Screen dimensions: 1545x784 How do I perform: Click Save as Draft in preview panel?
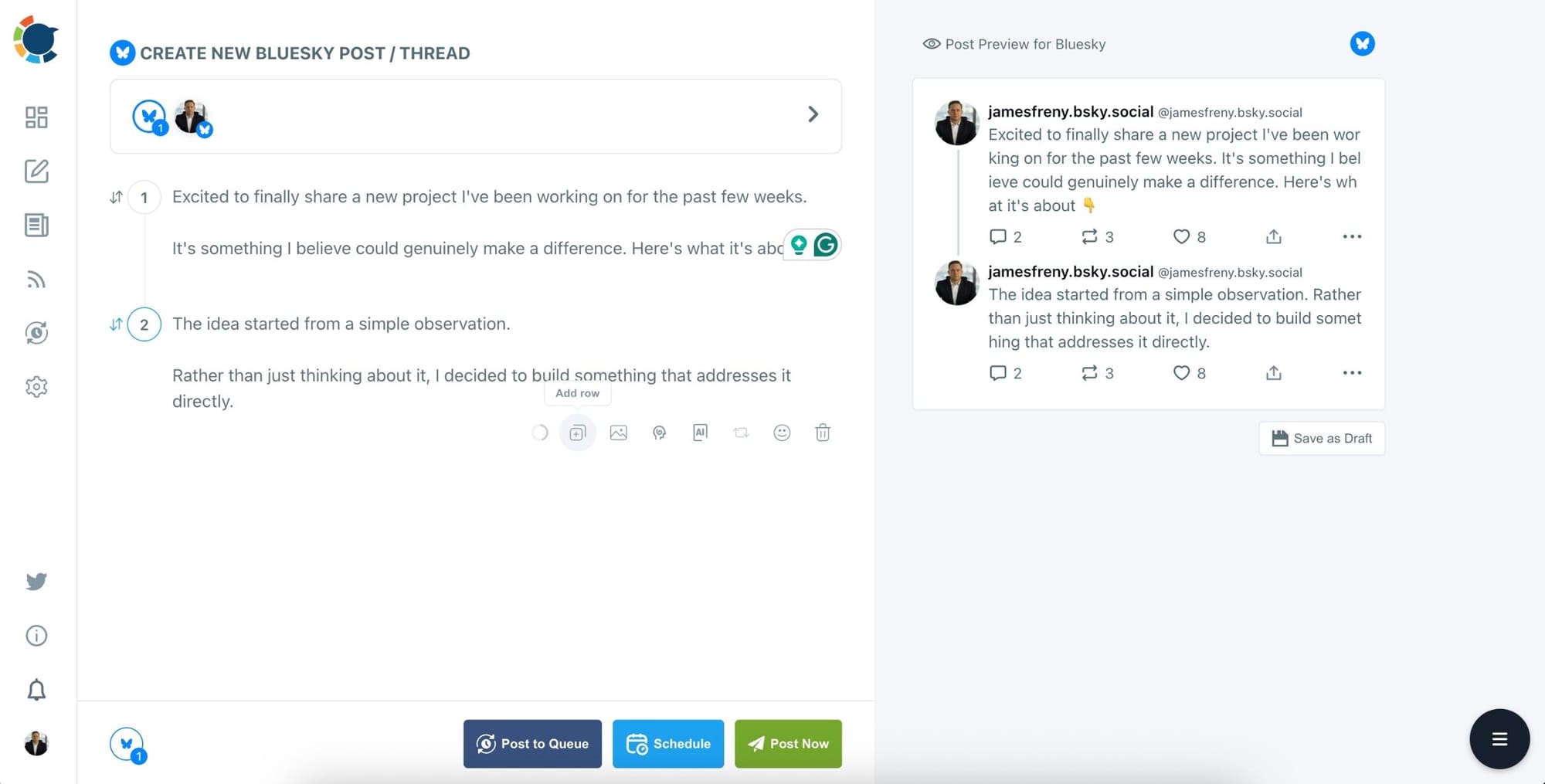click(x=1321, y=438)
